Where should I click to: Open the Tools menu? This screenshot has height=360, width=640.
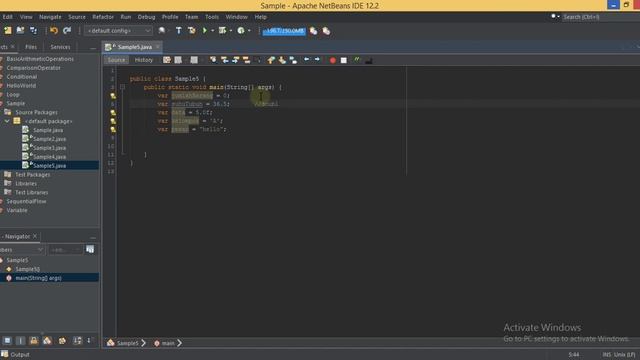(212, 17)
